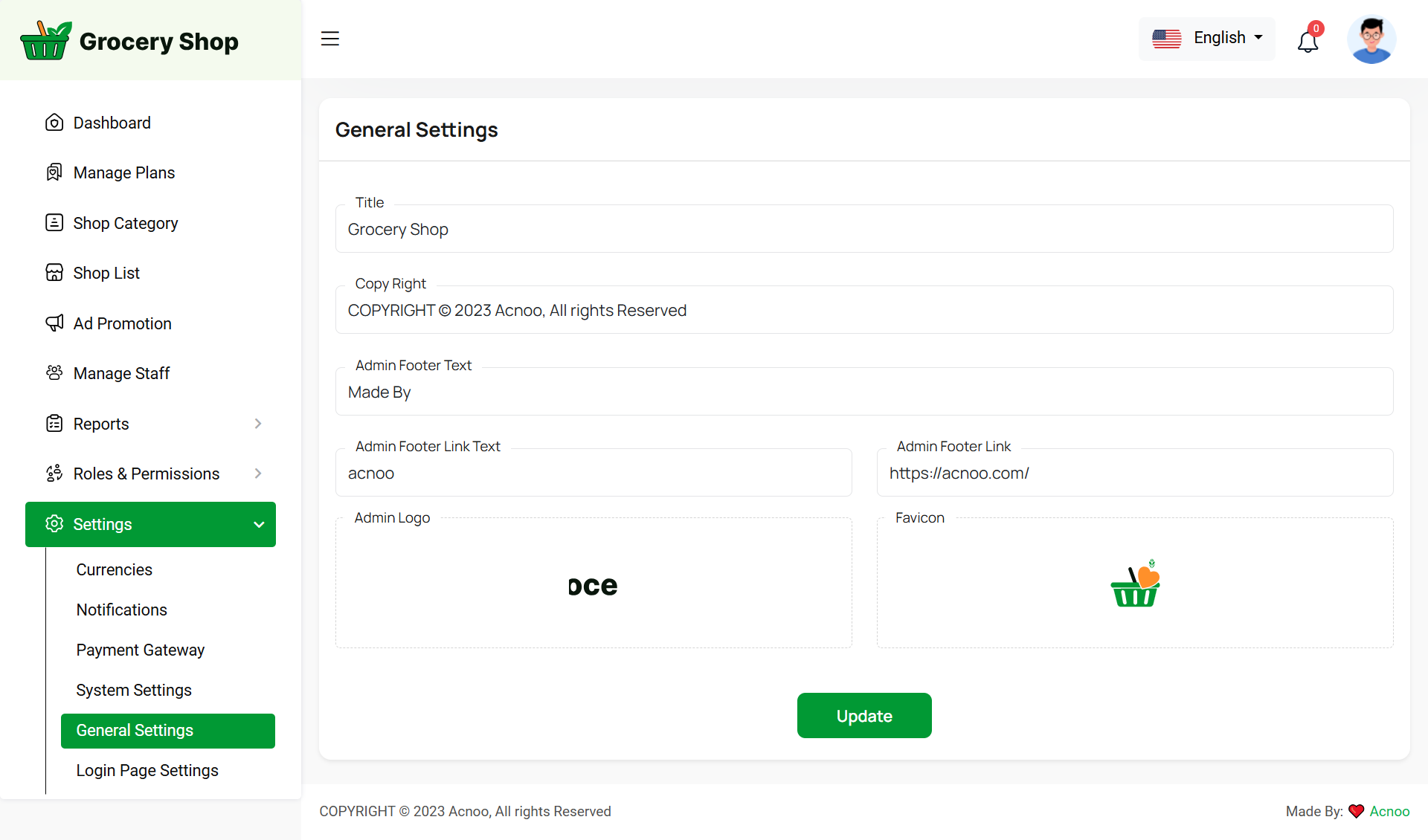Click the Shop List storefront icon
Screen dimensions: 1428x840
(54, 273)
